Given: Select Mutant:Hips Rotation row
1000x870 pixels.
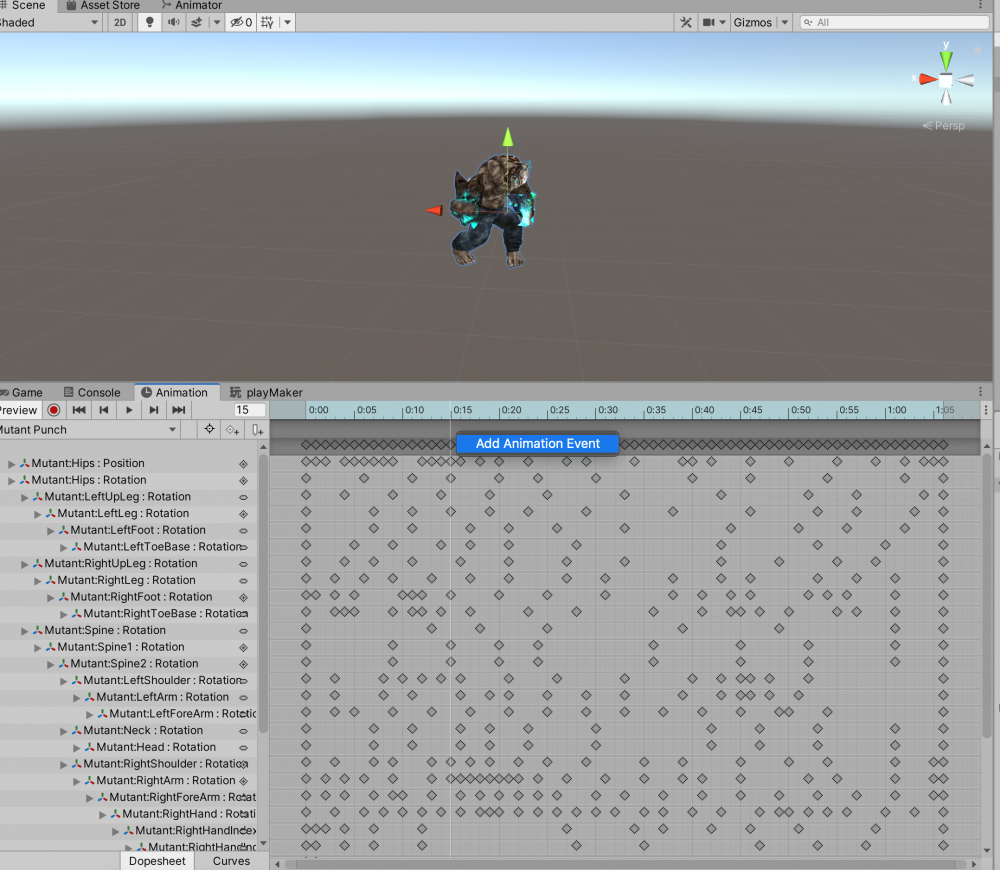Looking at the screenshot, I should pos(128,480).
